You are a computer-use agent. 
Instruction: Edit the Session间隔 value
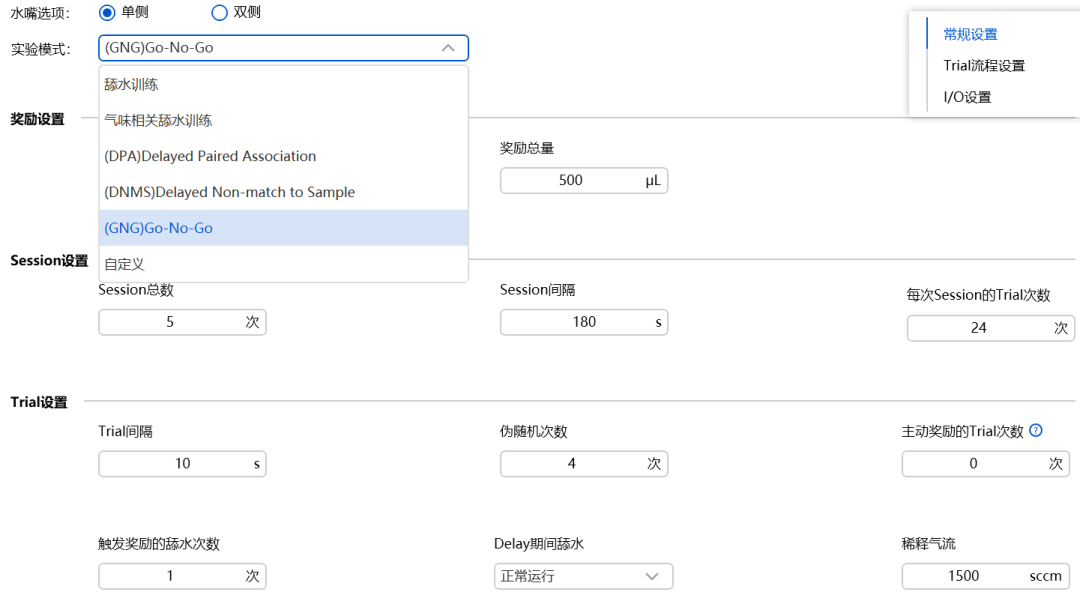click(584, 322)
